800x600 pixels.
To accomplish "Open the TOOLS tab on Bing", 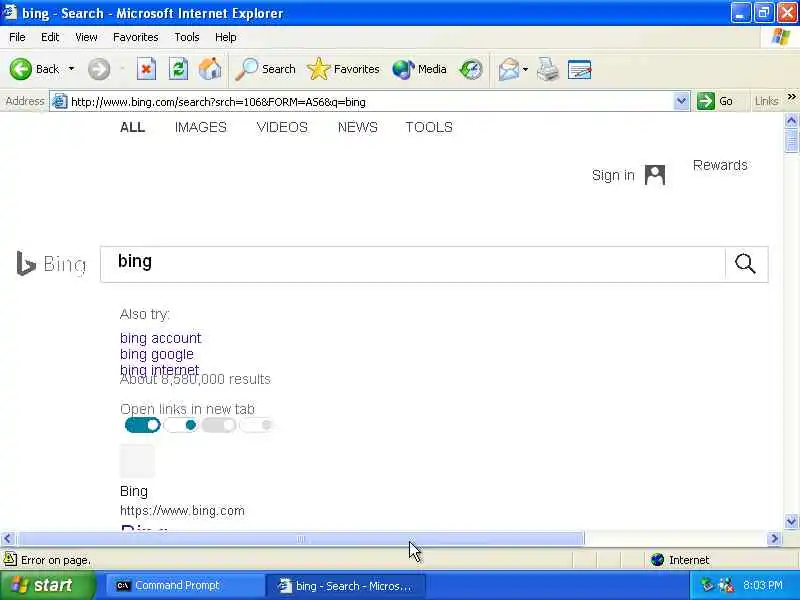I will [429, 127].
